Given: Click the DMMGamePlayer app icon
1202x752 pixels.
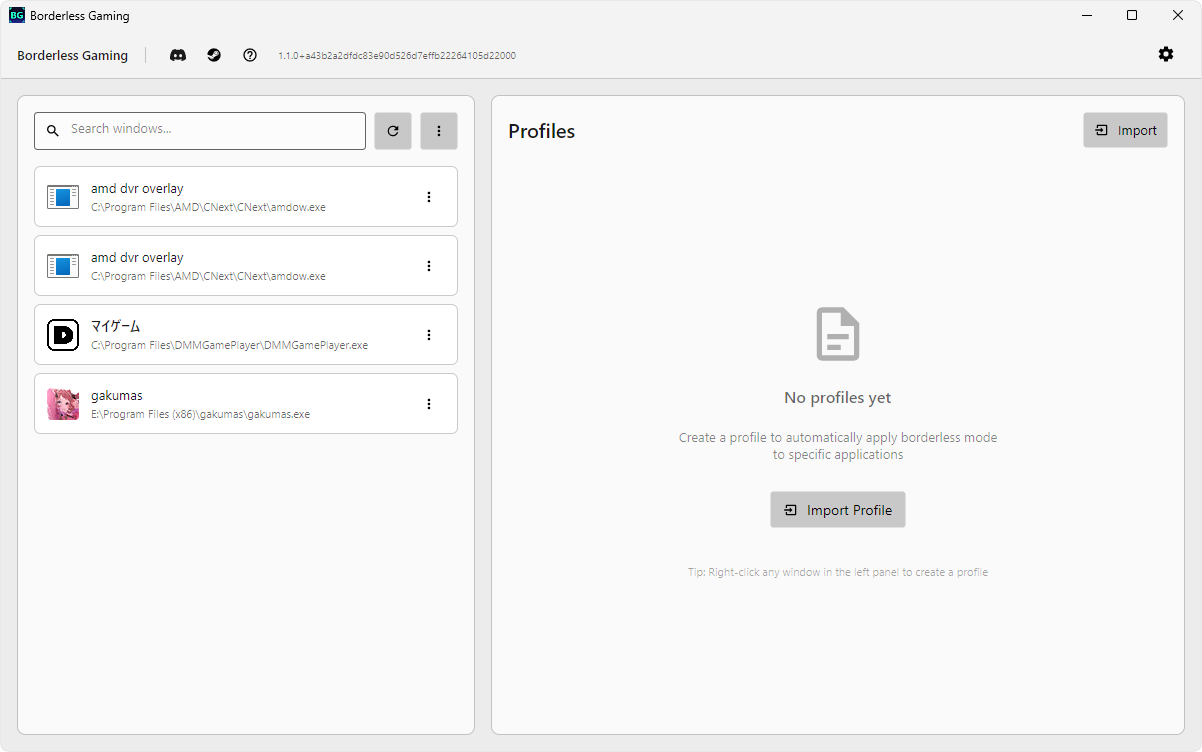Looking at the screenshot, I should (63, 335).
